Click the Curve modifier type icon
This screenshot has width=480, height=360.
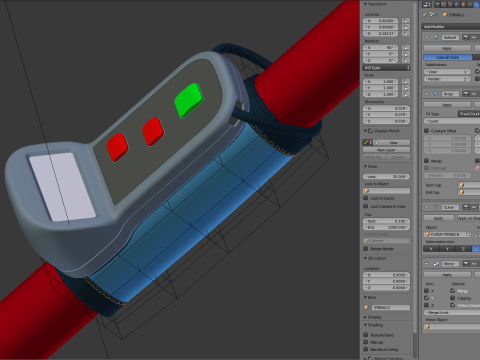[x=436, y=207]
